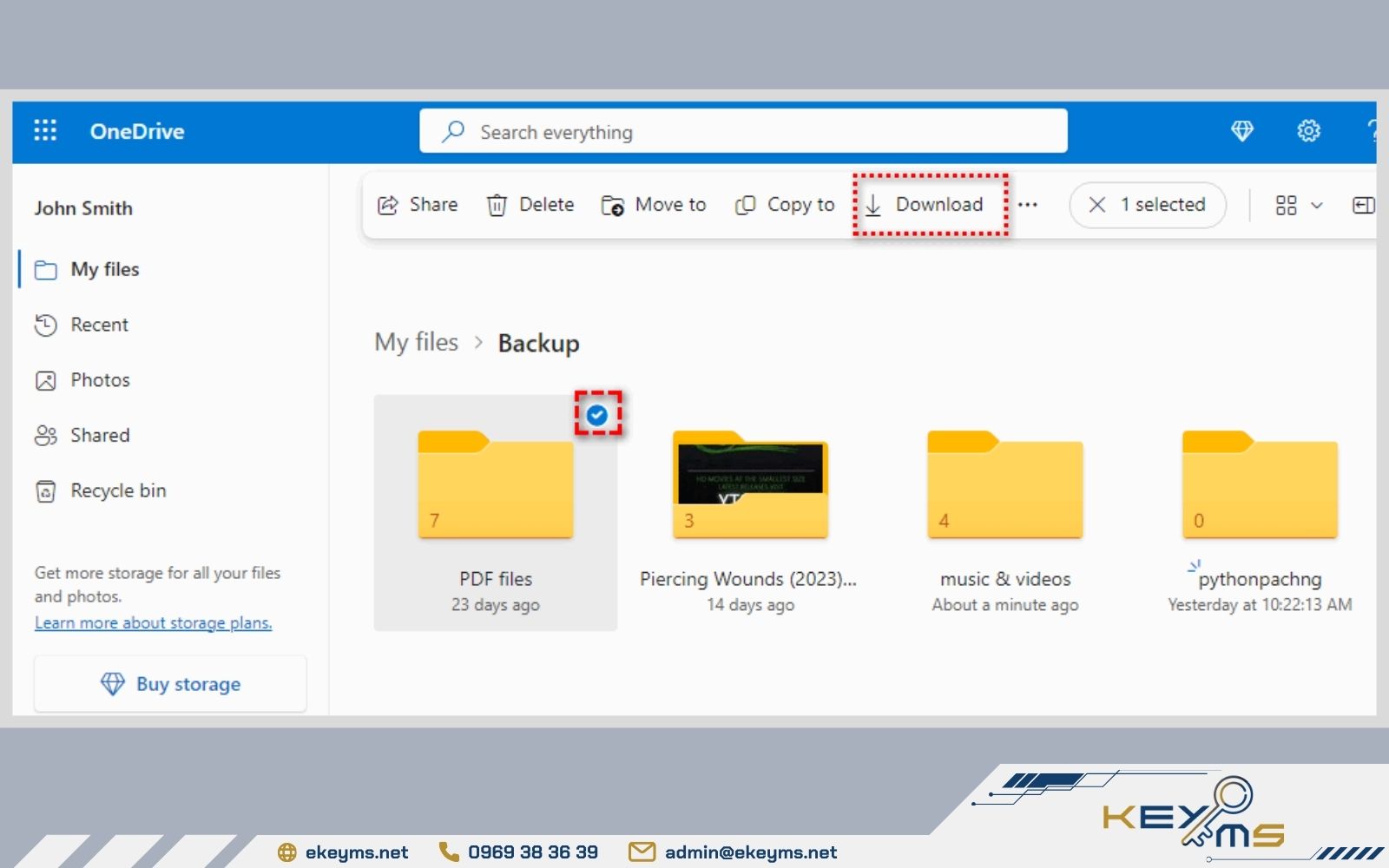Image resolution: width=1389 pixels, height=868 pixels.
Task: Select My files in the sidebar
Action: 104,269
